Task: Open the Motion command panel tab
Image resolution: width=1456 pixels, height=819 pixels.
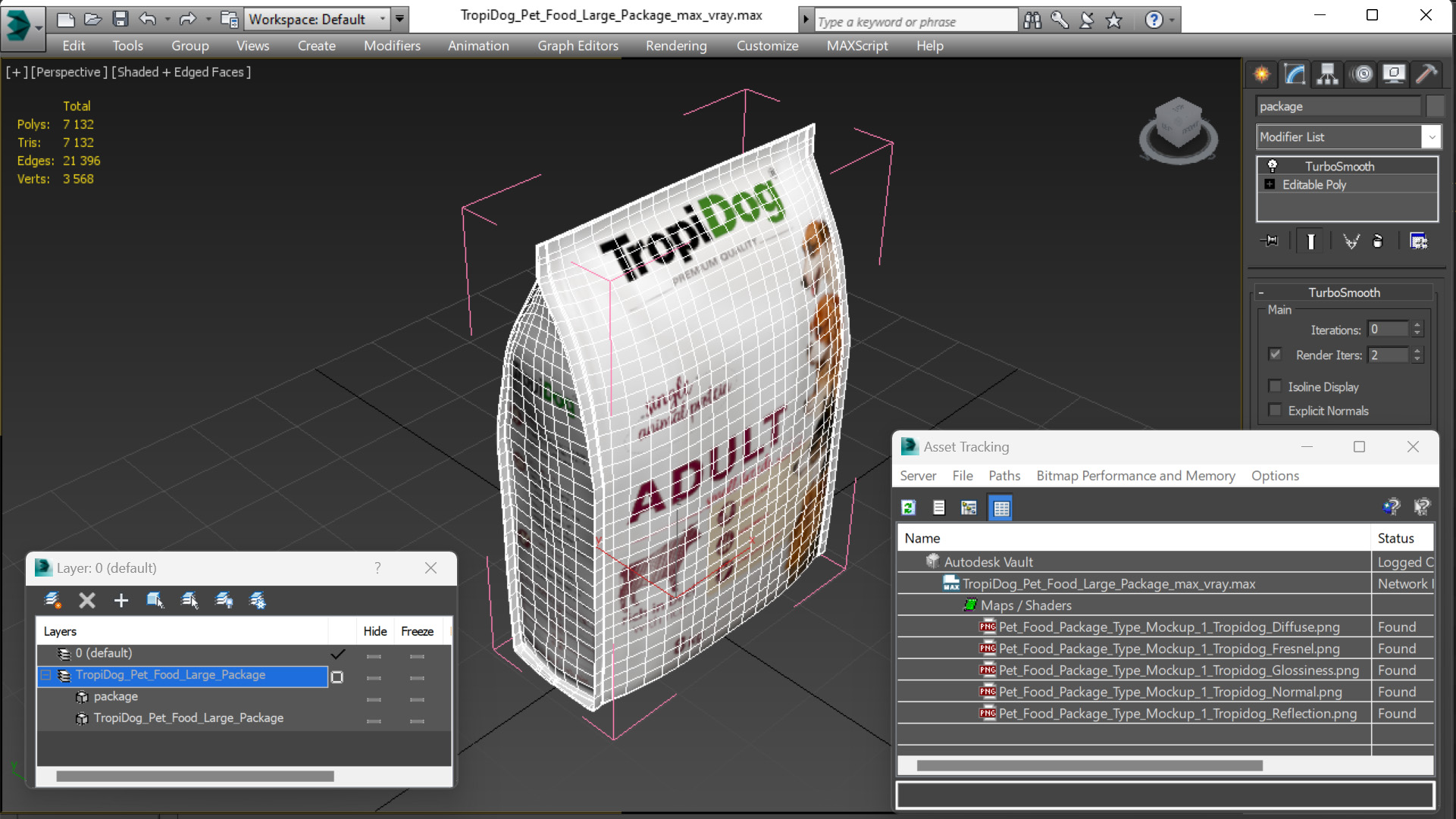Action: (1363, 73)
